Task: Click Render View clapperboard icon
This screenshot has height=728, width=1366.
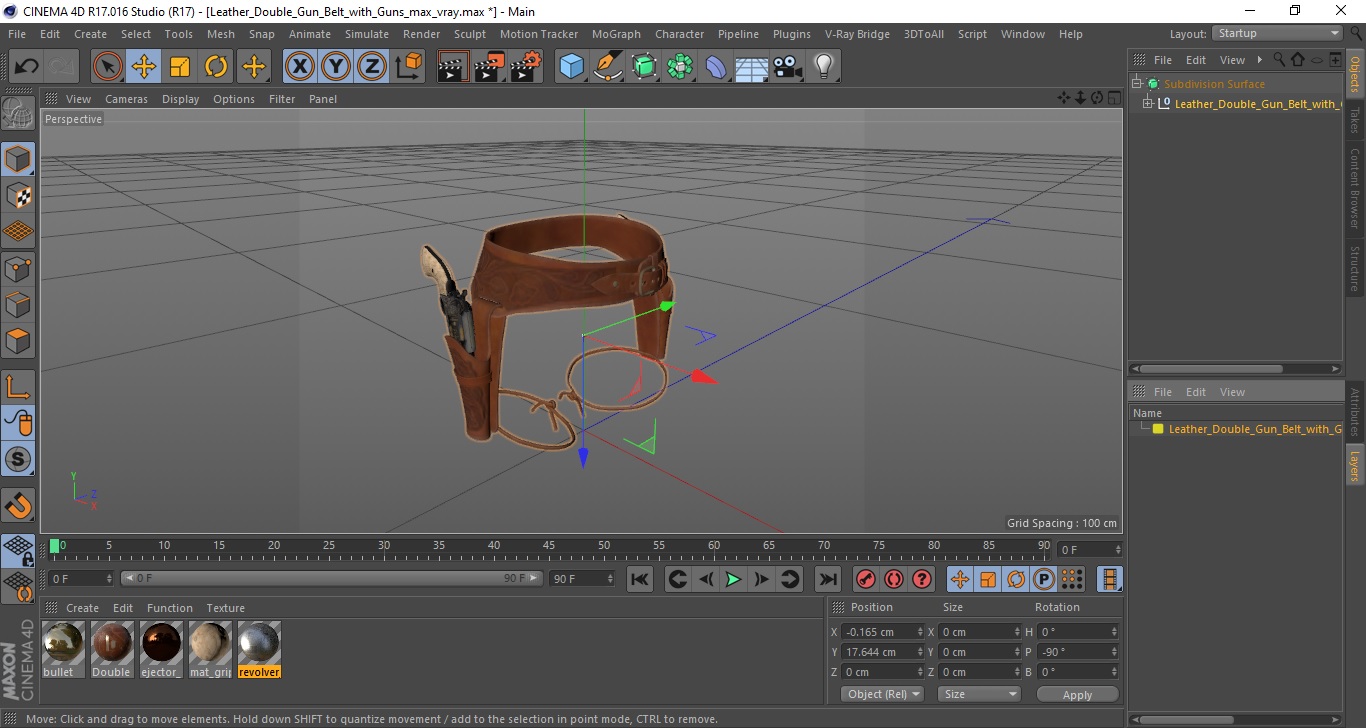Action: [454, 67]
